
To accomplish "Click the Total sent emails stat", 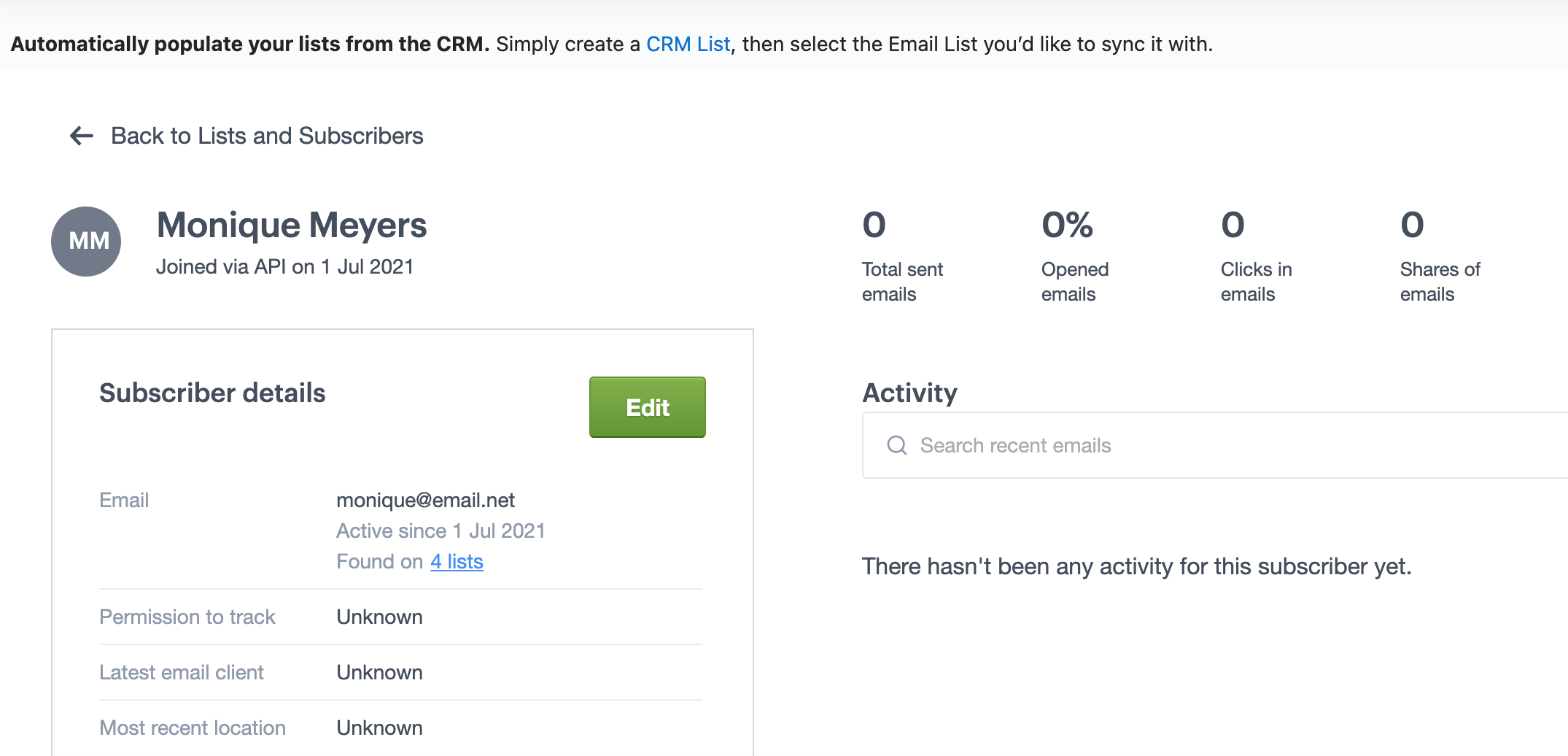I will tap(903, 255).
